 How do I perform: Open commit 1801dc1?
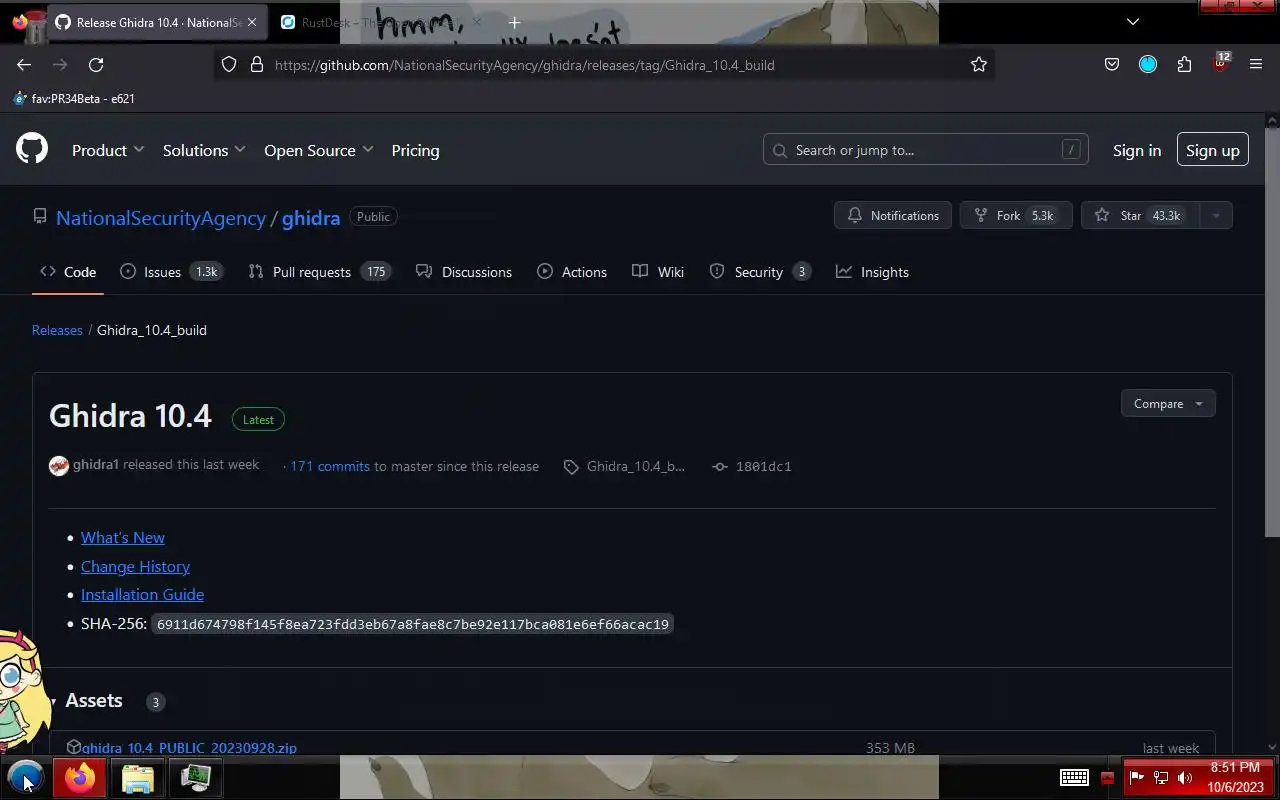click(752, 466)
